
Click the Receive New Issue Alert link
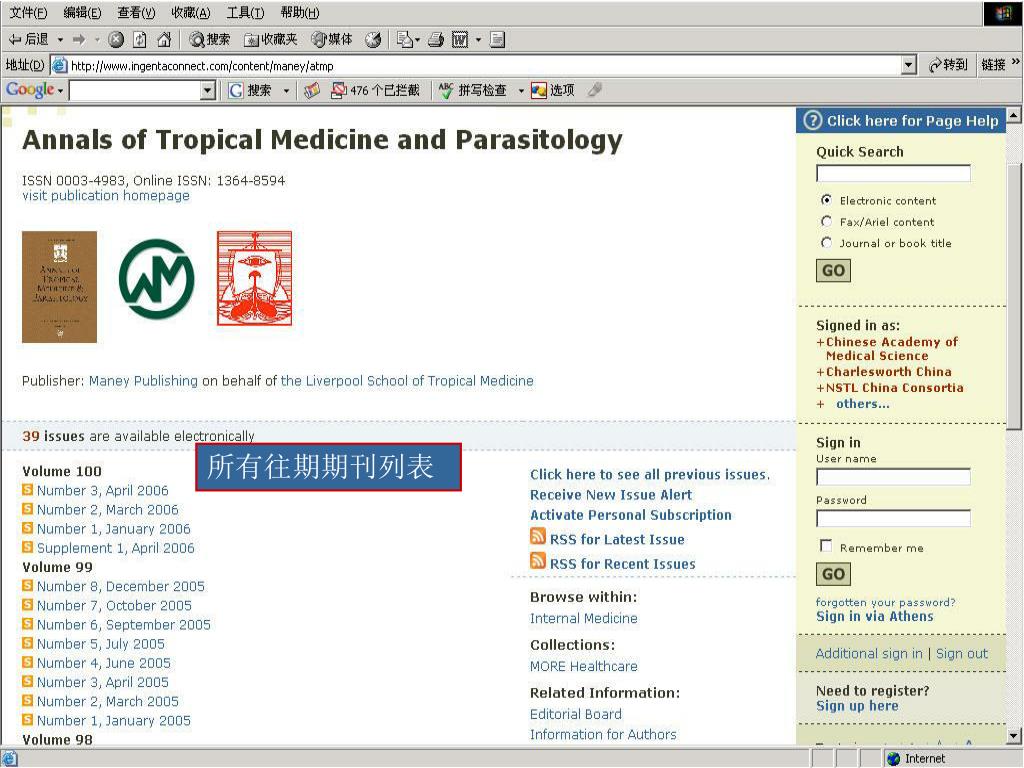tap(611, 494)
